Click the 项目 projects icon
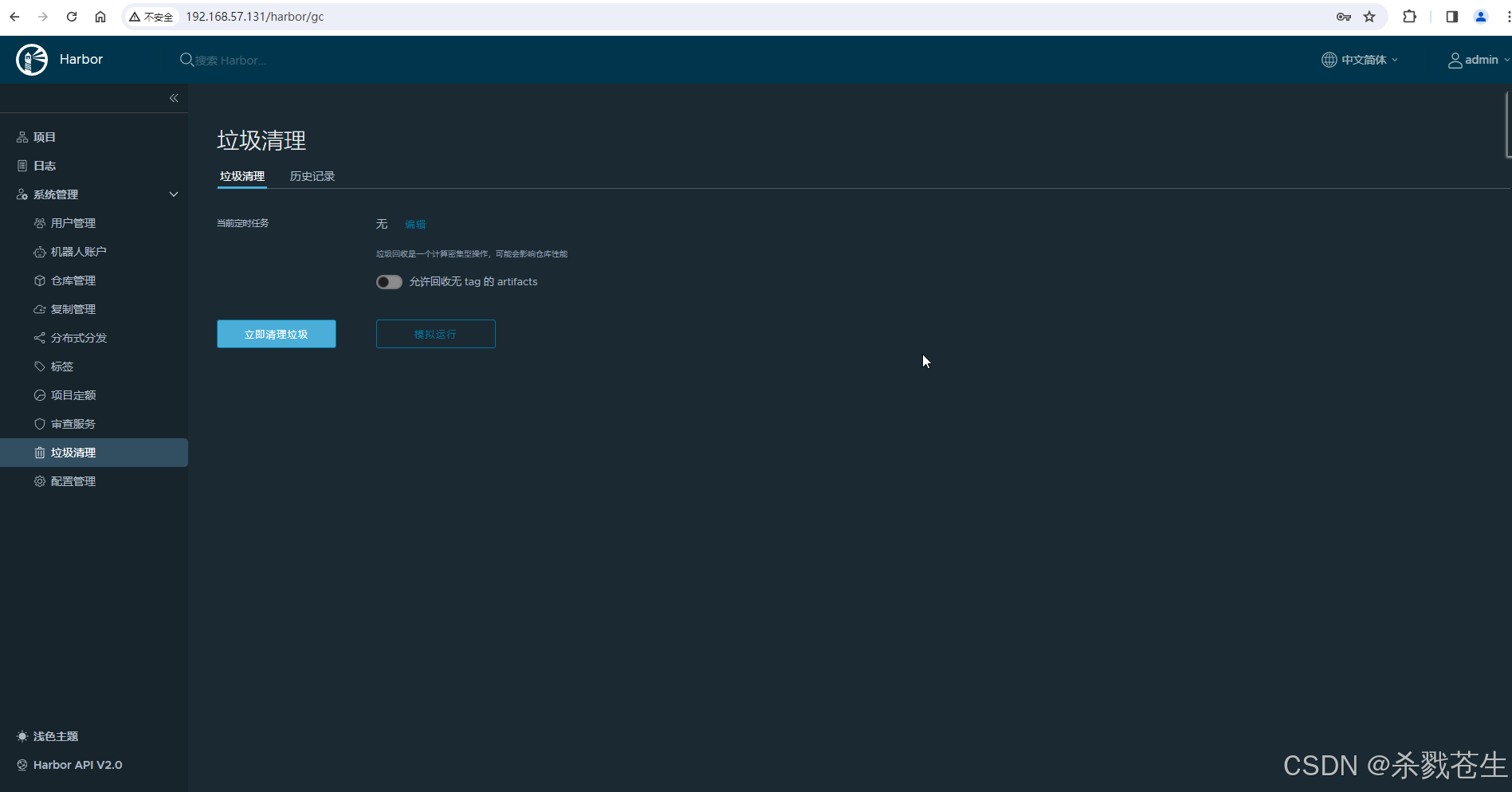Viewport: 1512px width, 792px height. 22,137
